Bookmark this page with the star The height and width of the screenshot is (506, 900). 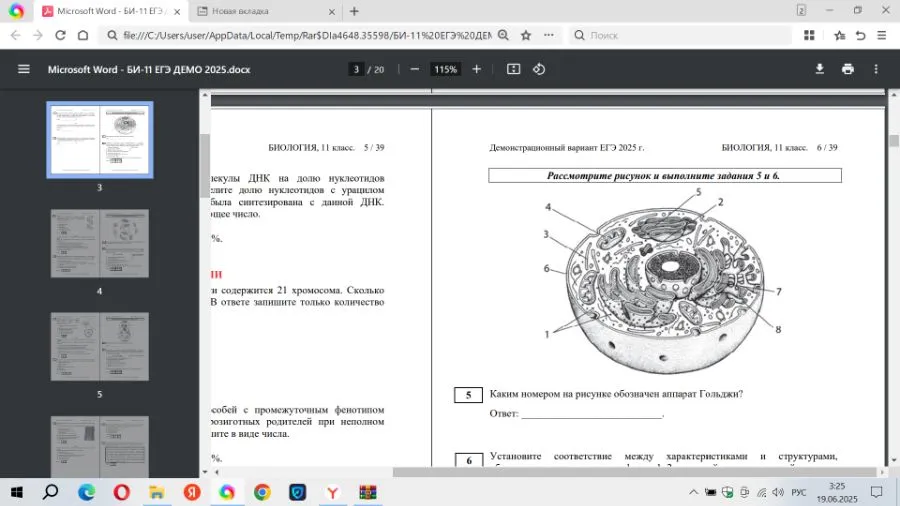[526, 36]
